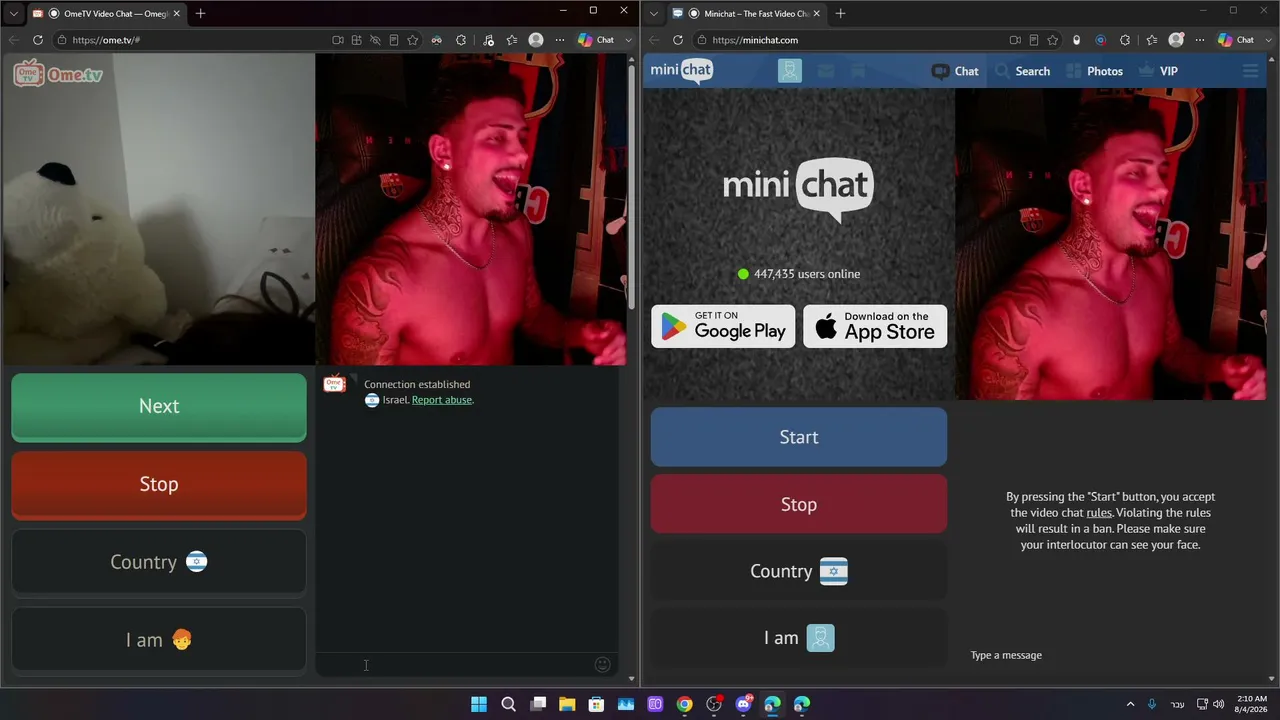Open the Minichat messages envelope icon

pyautogui.click(x=825, y=71)
